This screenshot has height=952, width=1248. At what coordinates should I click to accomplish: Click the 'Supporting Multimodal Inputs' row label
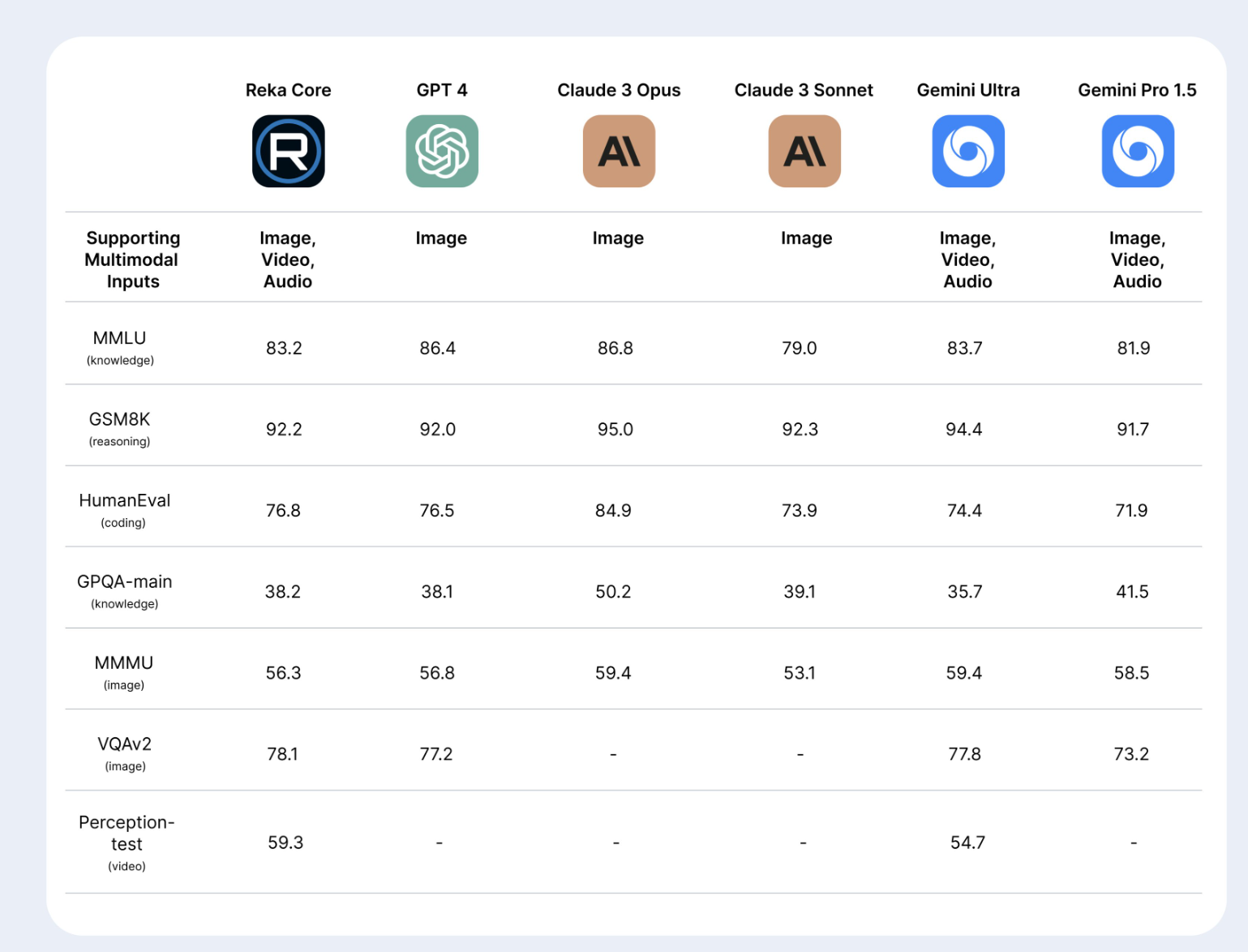click(133, 259)
